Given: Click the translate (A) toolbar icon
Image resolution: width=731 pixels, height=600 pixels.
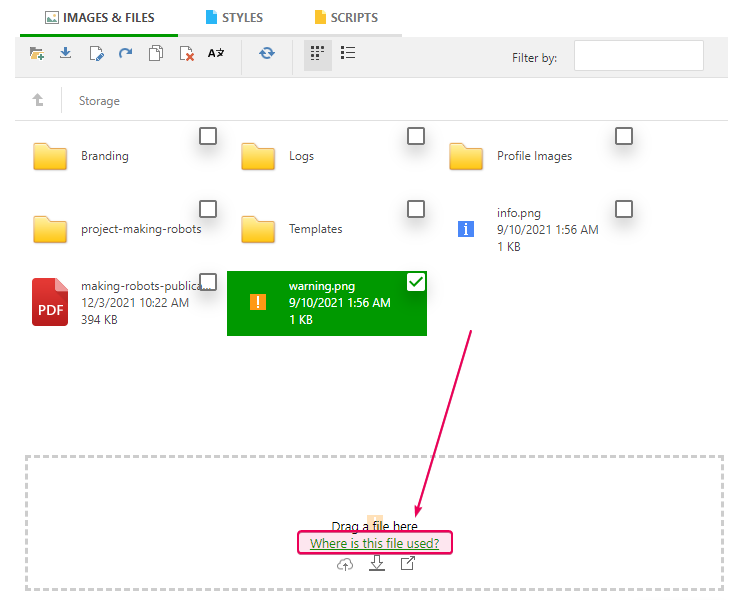Looking at the screenshot, I should [216, 53].
